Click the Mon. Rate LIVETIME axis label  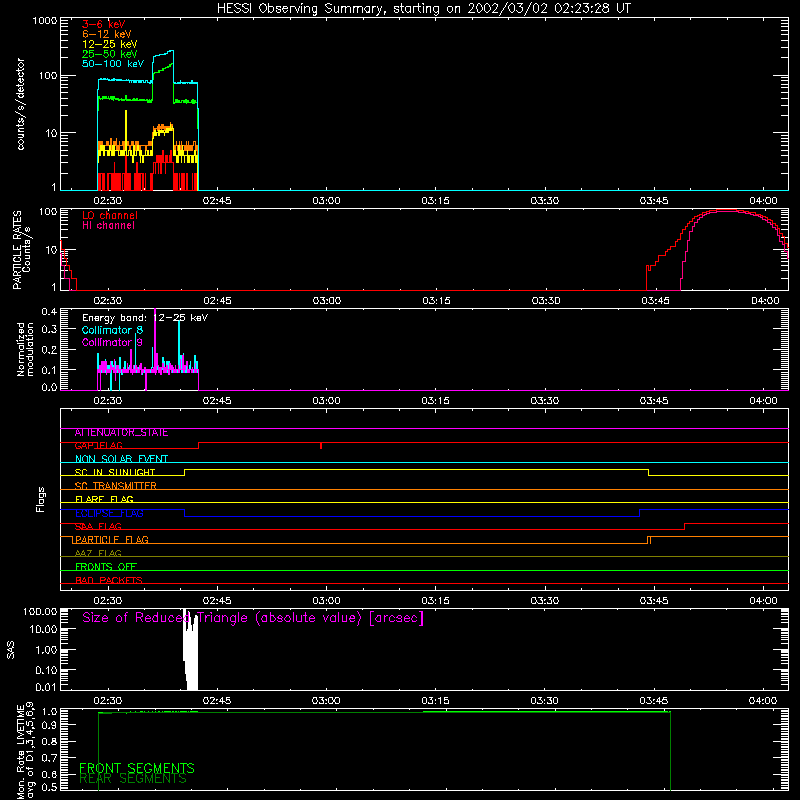(25, 751)
